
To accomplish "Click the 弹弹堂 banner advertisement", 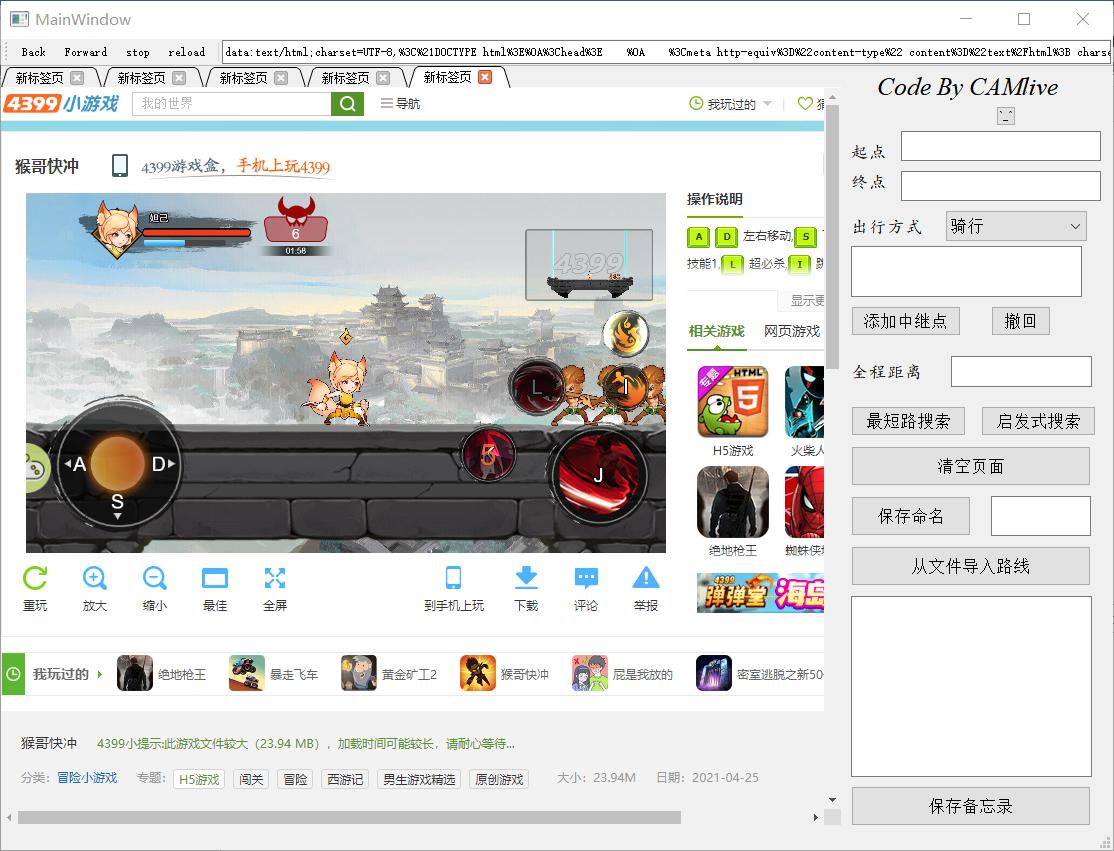I will [x=760, y=593].
